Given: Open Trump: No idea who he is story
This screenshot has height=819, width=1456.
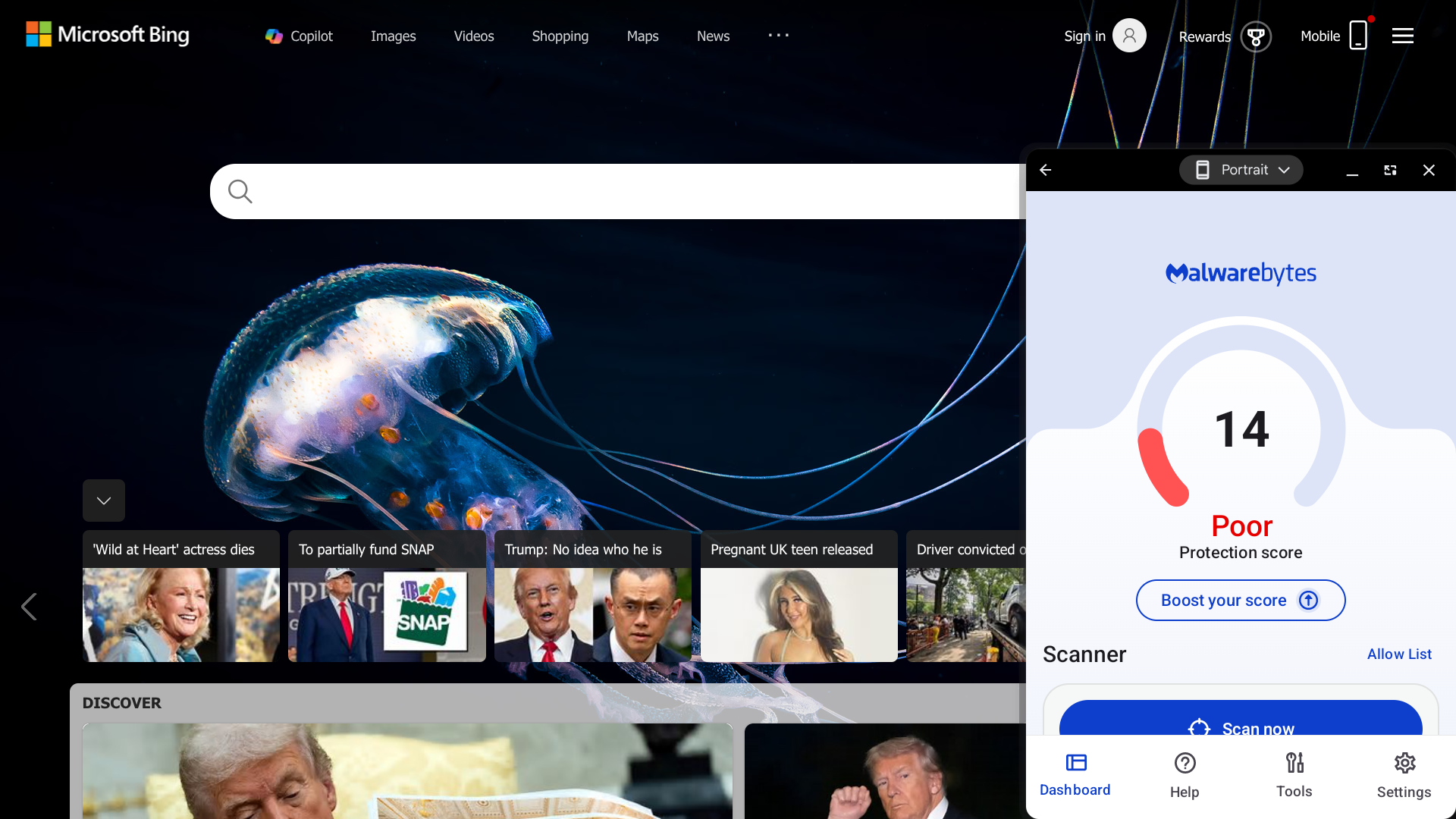Looking at the screenshot, I should click(593, 596).
